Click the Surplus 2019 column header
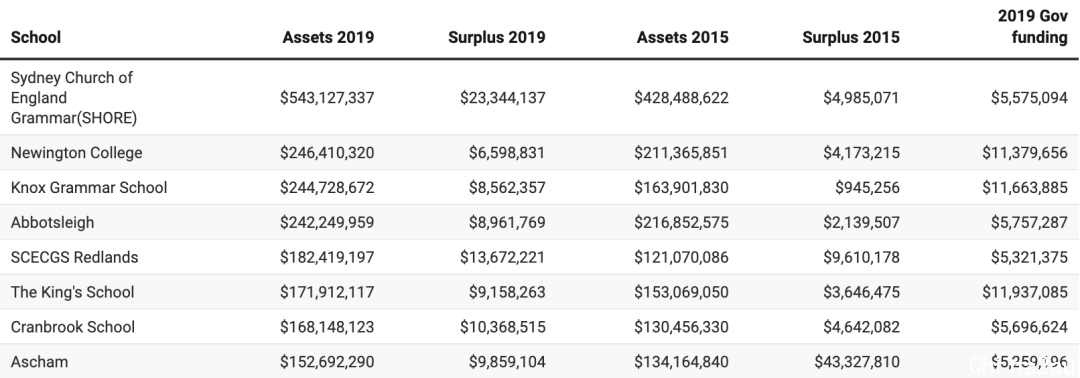 pos(497,37)
